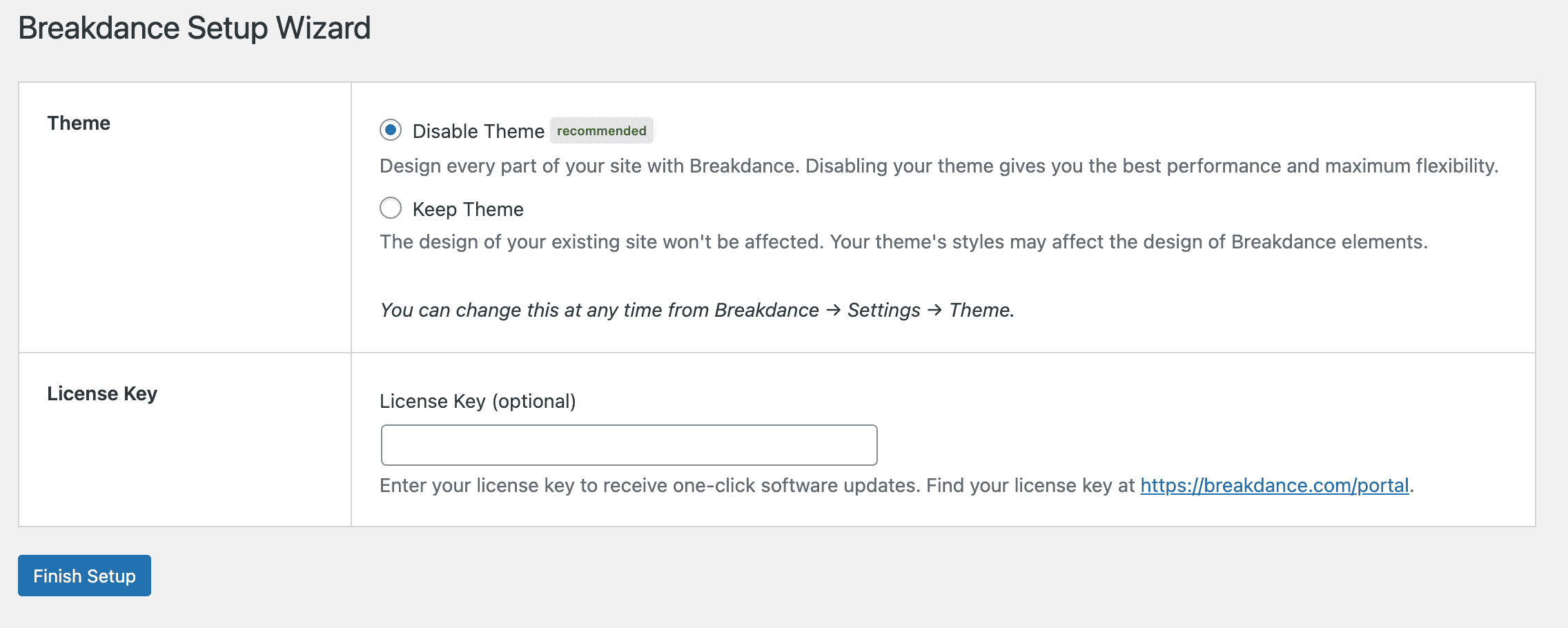Select the Disable Theme radio button
Screen dimensions: 1568x628
391,130
